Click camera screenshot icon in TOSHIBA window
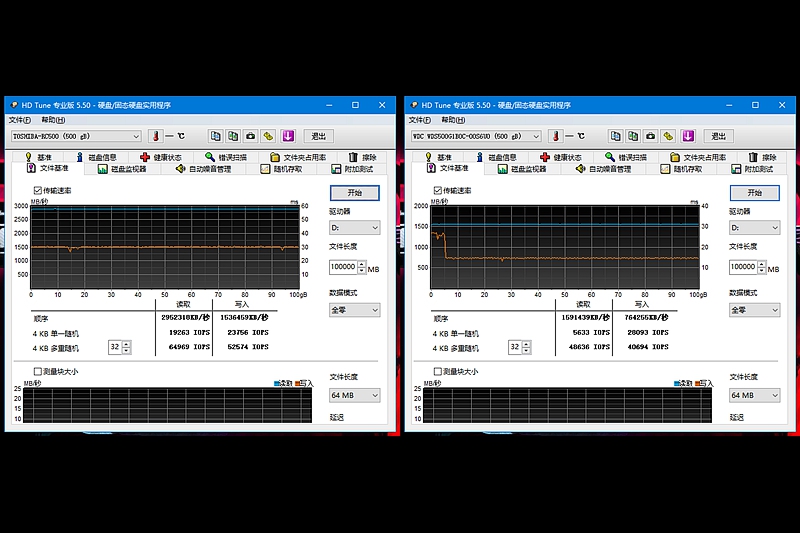This screenshot has width=800, height=533. tap(250, 136)
